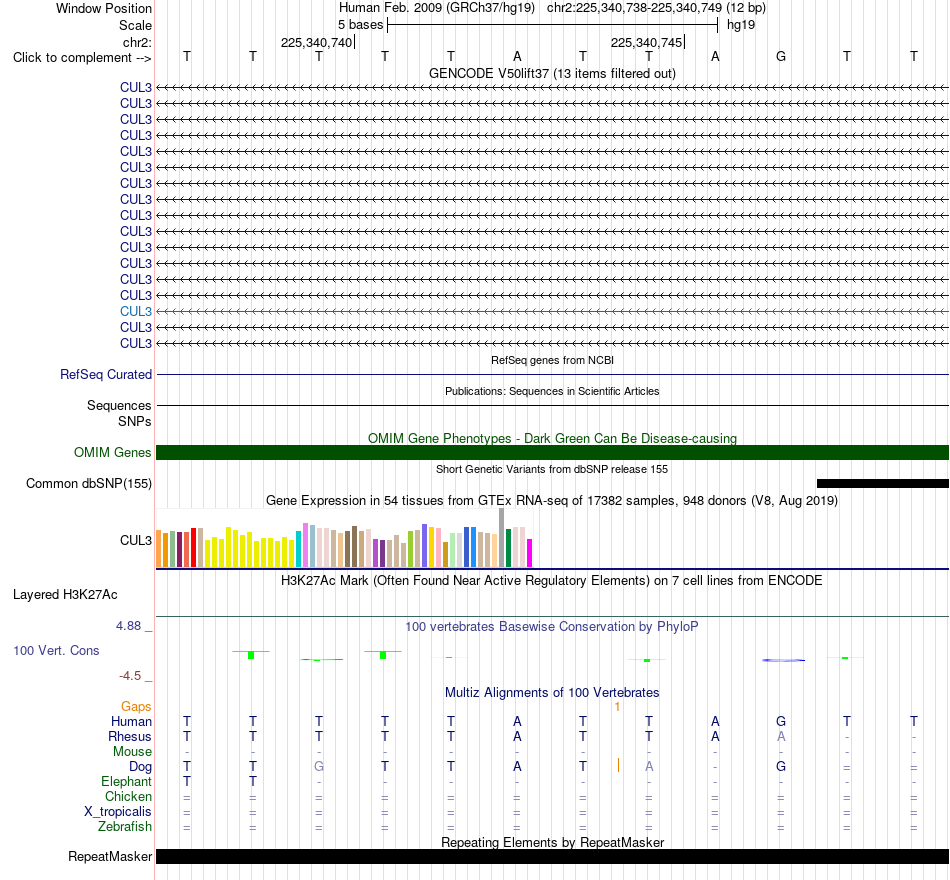Viewport: 950px width, 880px height.
Task: Select the Elephant alignment row label
Action: coord(127,782)
